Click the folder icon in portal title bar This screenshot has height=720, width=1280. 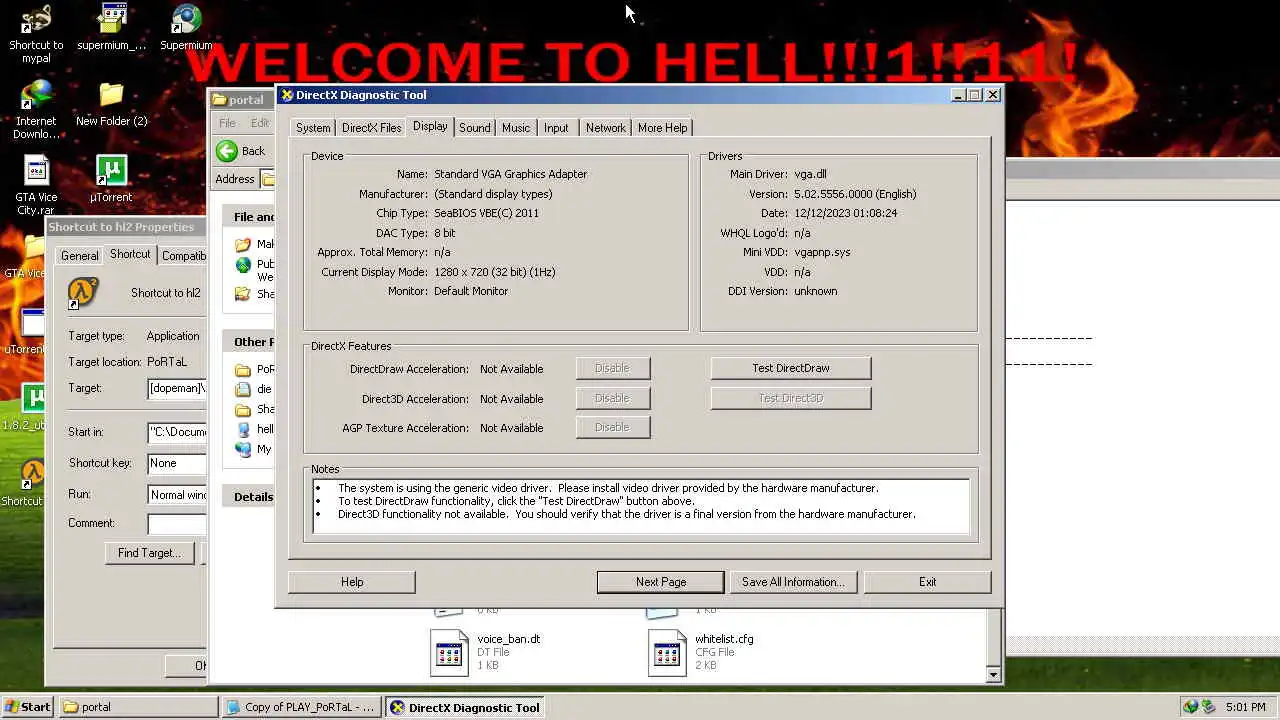tap(219, 99)
